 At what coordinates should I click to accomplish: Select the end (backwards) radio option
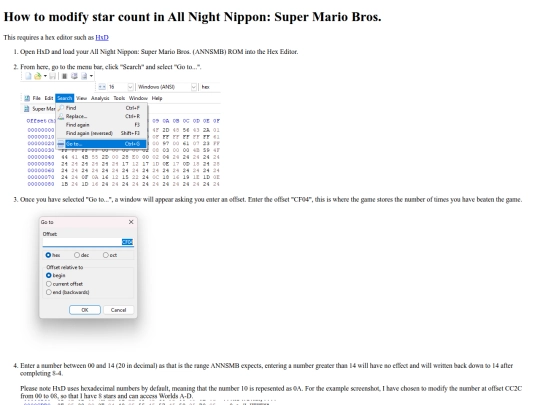(49, 292)
